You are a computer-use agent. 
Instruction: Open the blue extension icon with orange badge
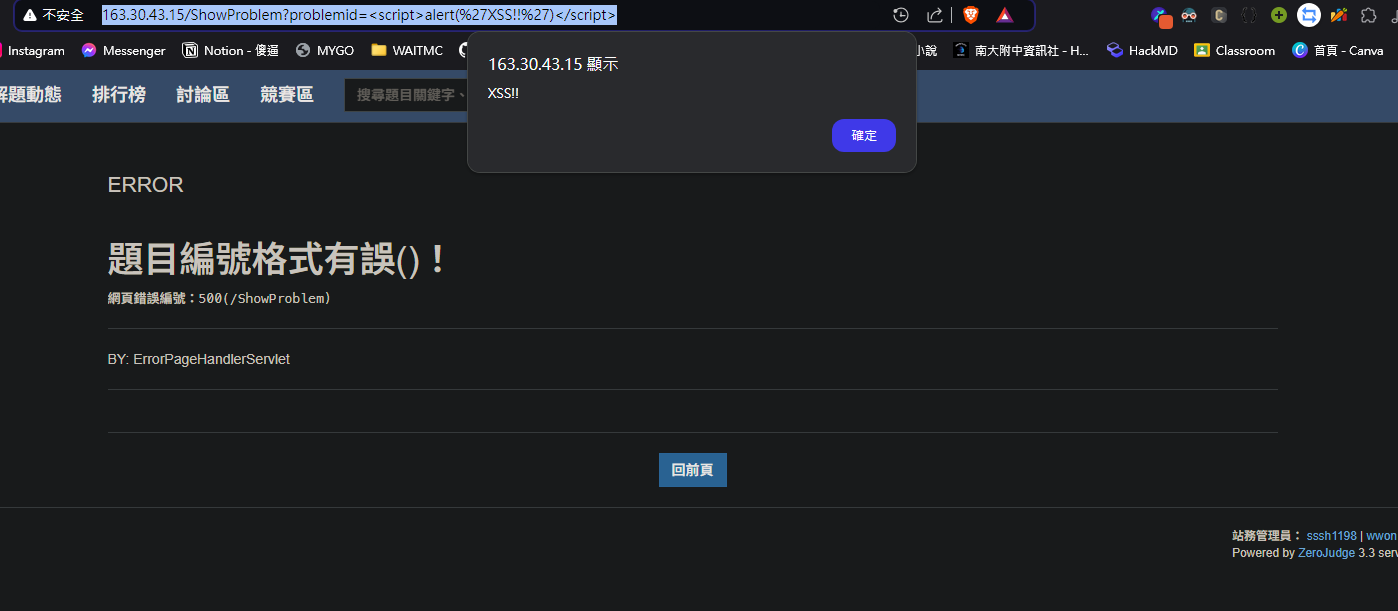(x=1160, y=16)
